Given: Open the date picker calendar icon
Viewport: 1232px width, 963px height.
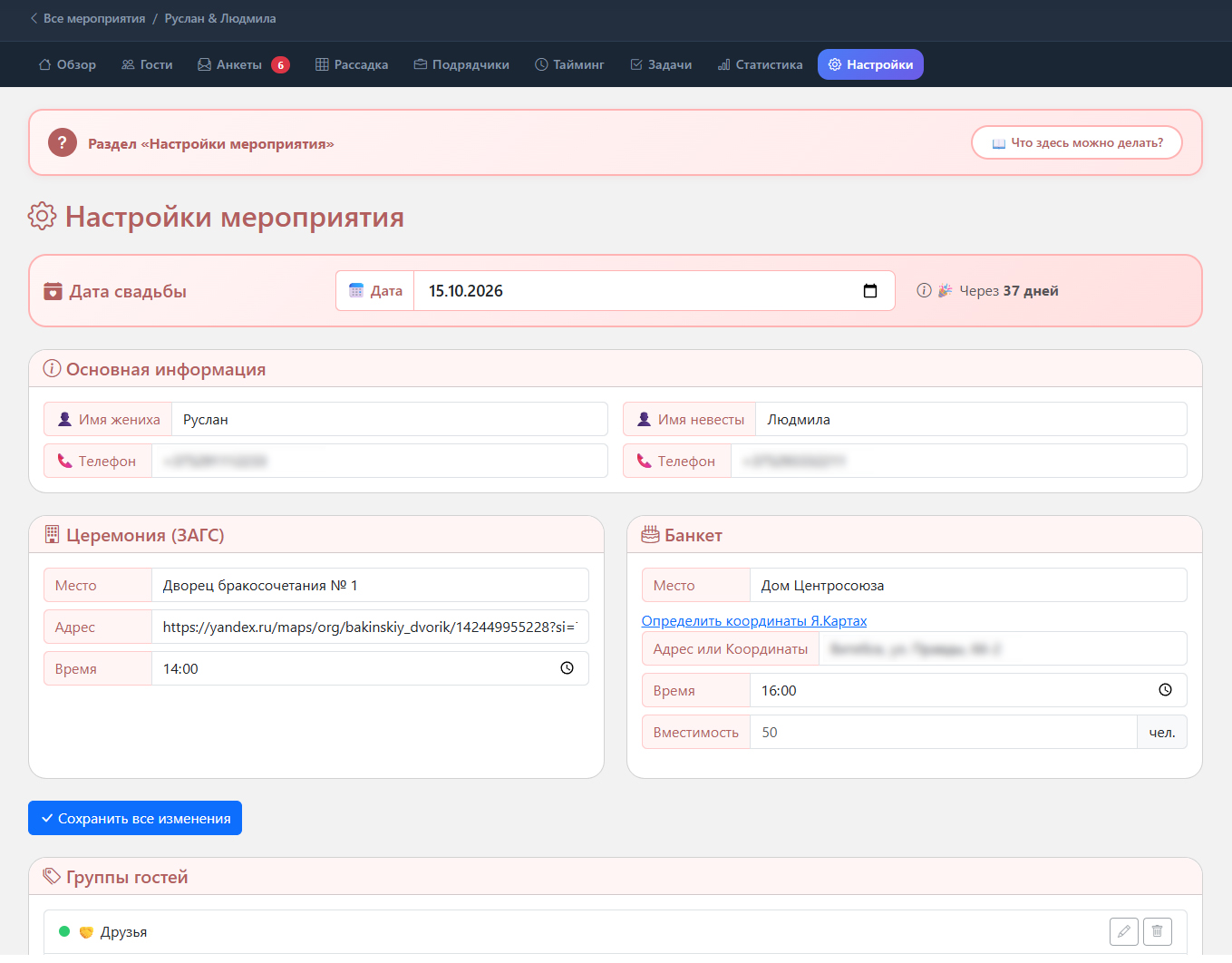Looking at the screenshot, I should click(x=870, y=291).
